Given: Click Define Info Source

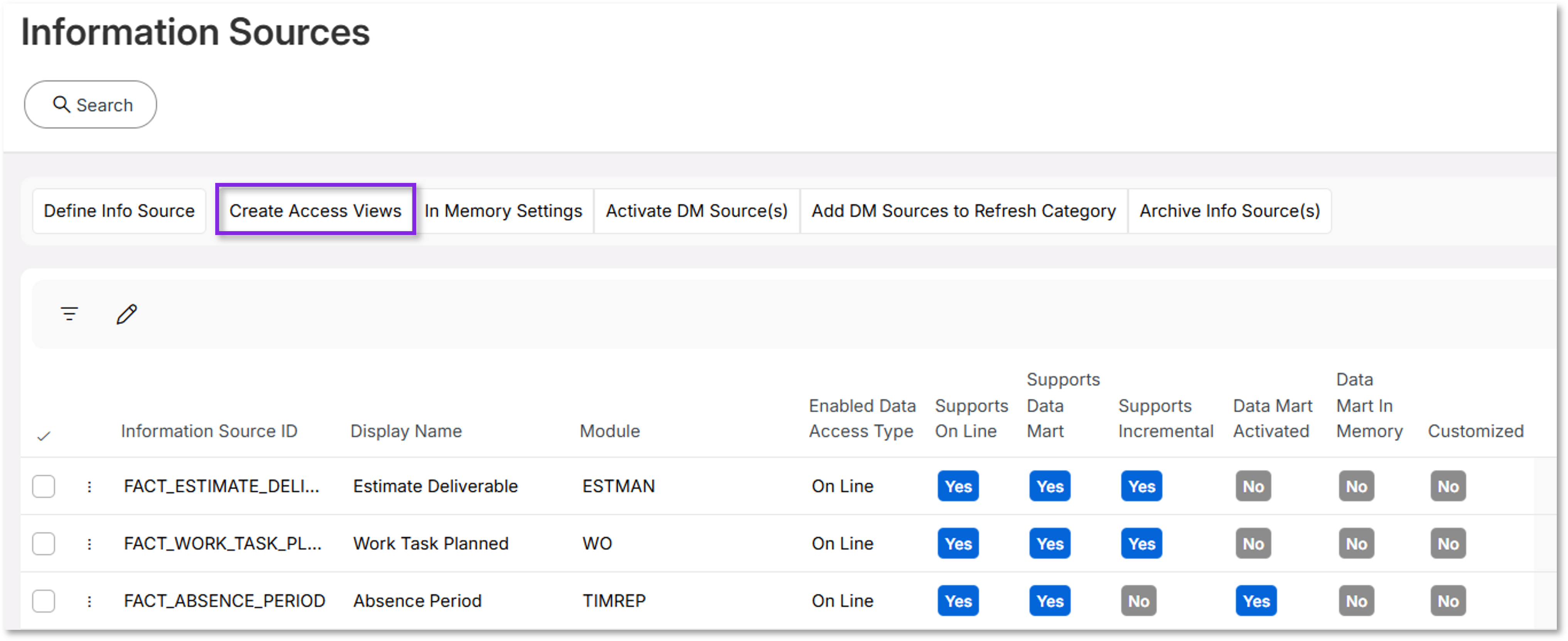Looking at the screenshot, I should (x=119, y=211).
